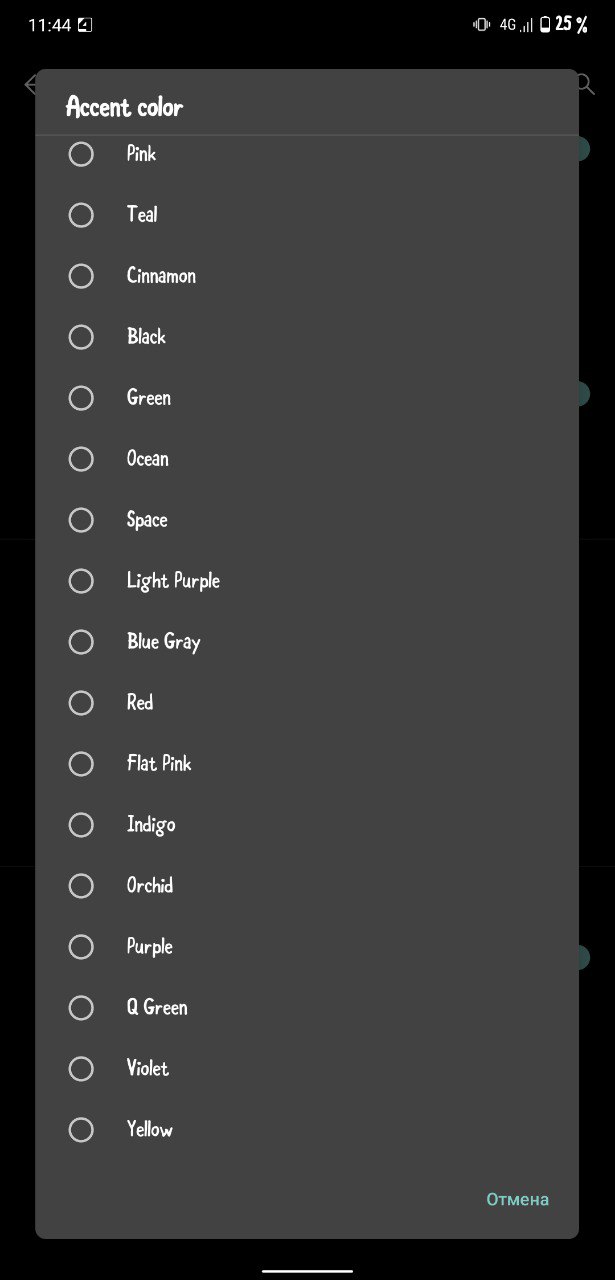Pick the Purple accent color
The image size is (615, 1280).
coord(307,947)
